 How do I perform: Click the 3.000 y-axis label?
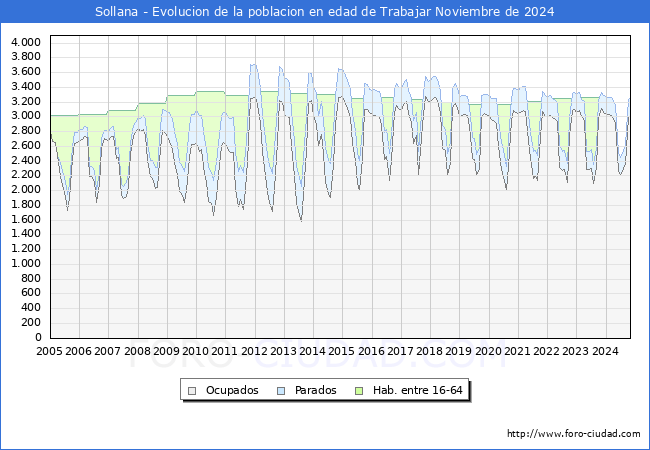pos(26,116)
